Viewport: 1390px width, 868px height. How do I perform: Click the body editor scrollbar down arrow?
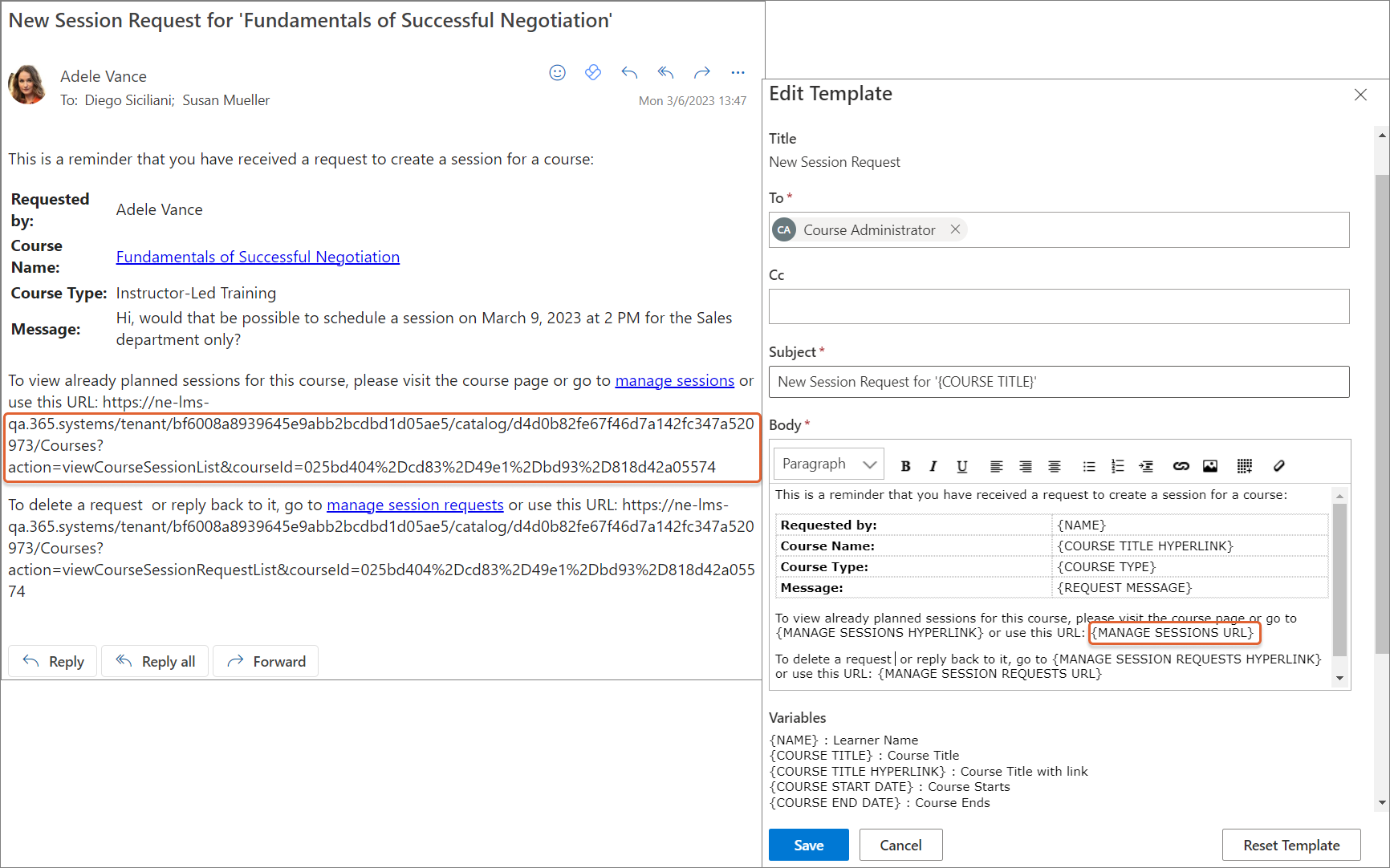click(x=1339, y=679)
